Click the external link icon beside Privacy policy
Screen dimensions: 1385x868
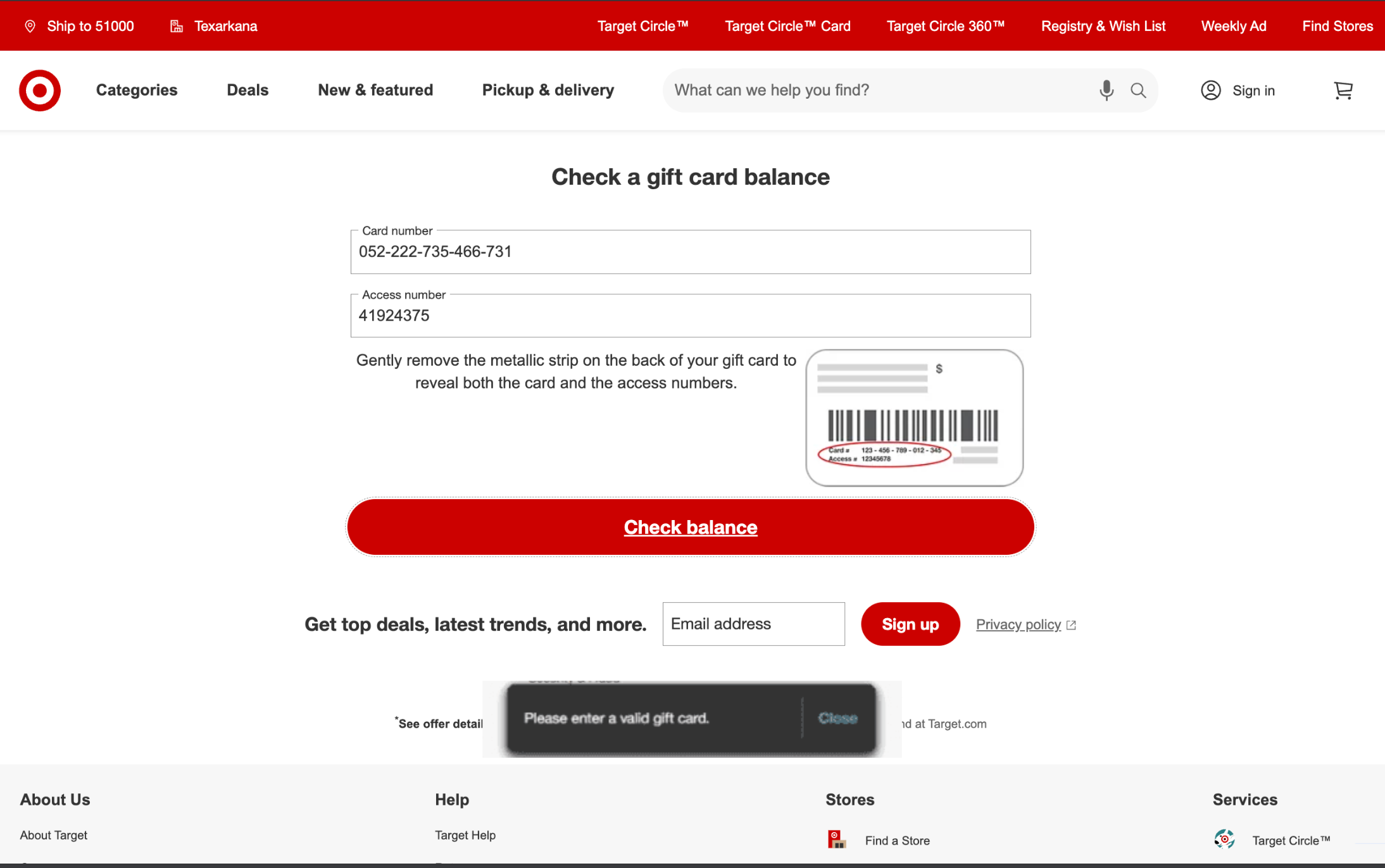[1071, 625]
